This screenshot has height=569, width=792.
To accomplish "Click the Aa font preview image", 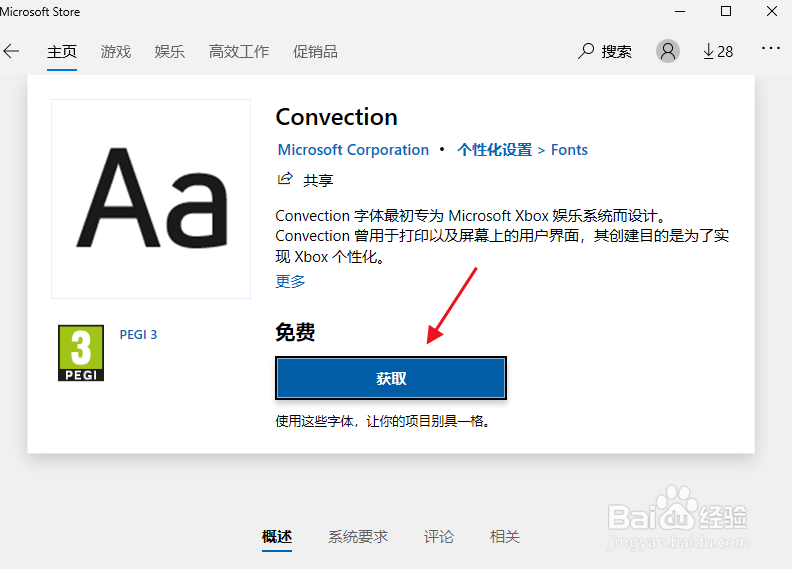I will coord(151,199).
